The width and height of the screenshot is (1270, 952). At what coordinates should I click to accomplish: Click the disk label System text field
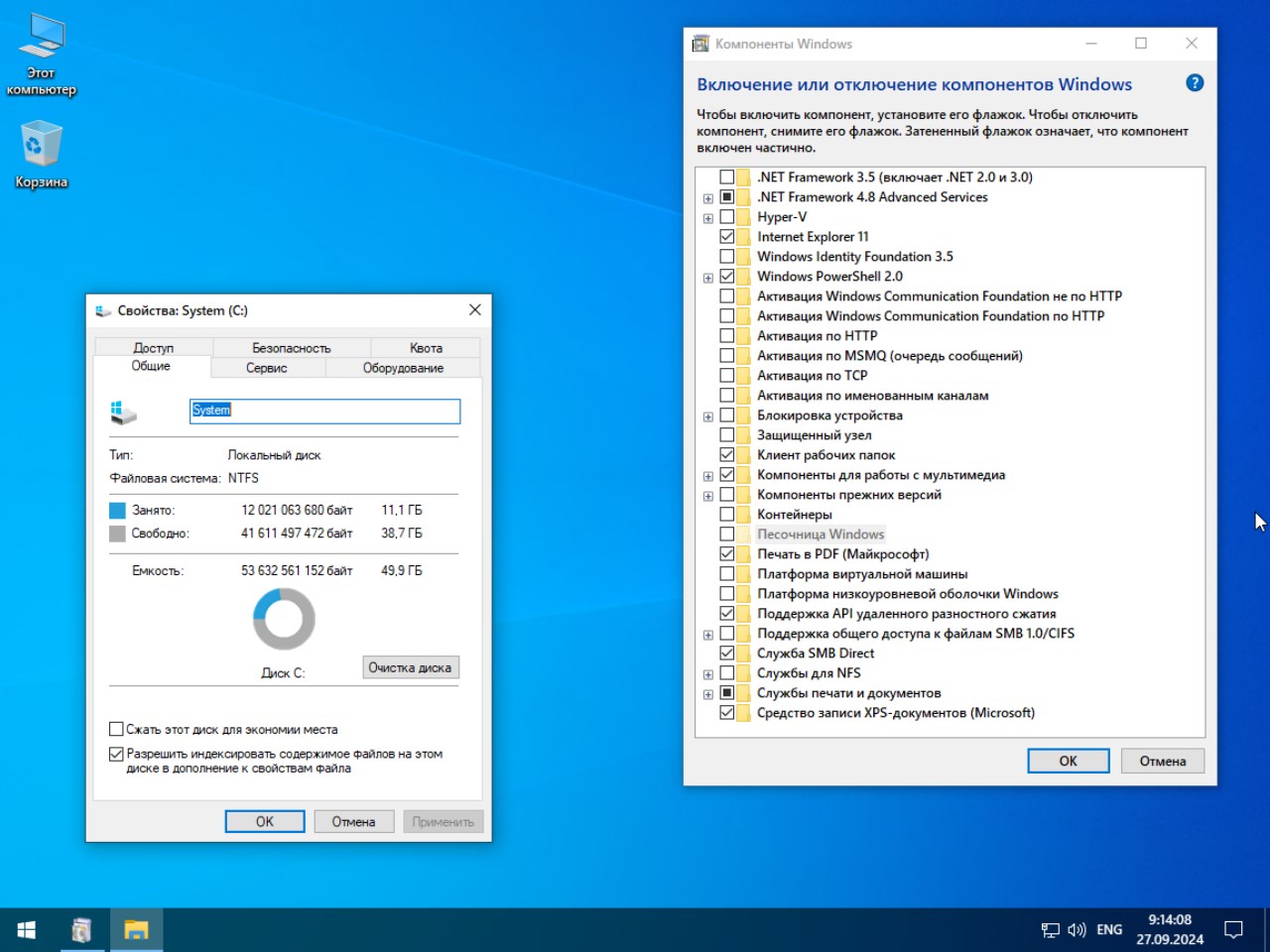click(x=324, y=411)
